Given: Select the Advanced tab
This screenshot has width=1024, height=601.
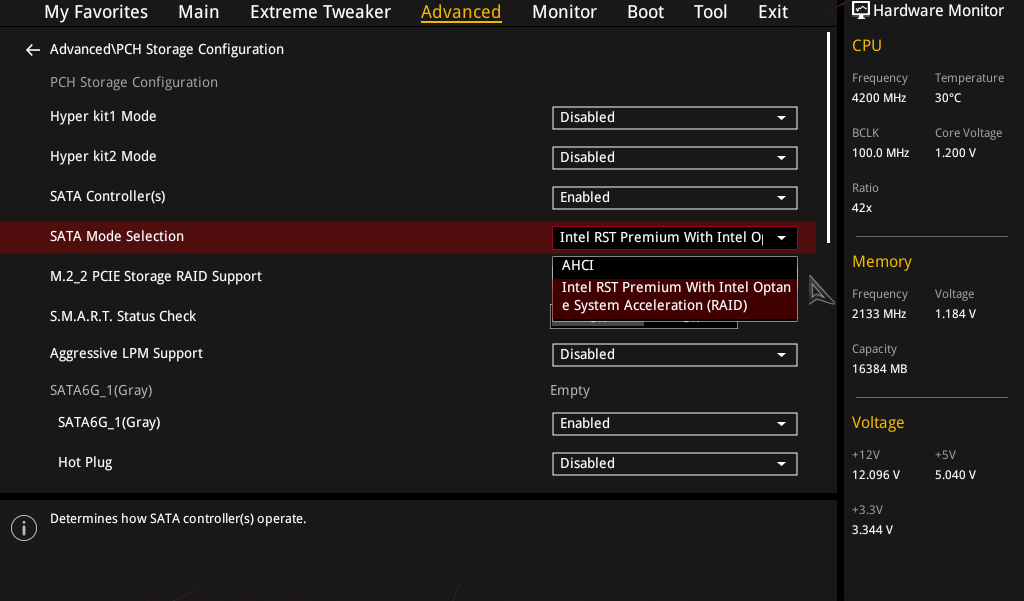Looking at the screenshot, I should tap(461, 12).
